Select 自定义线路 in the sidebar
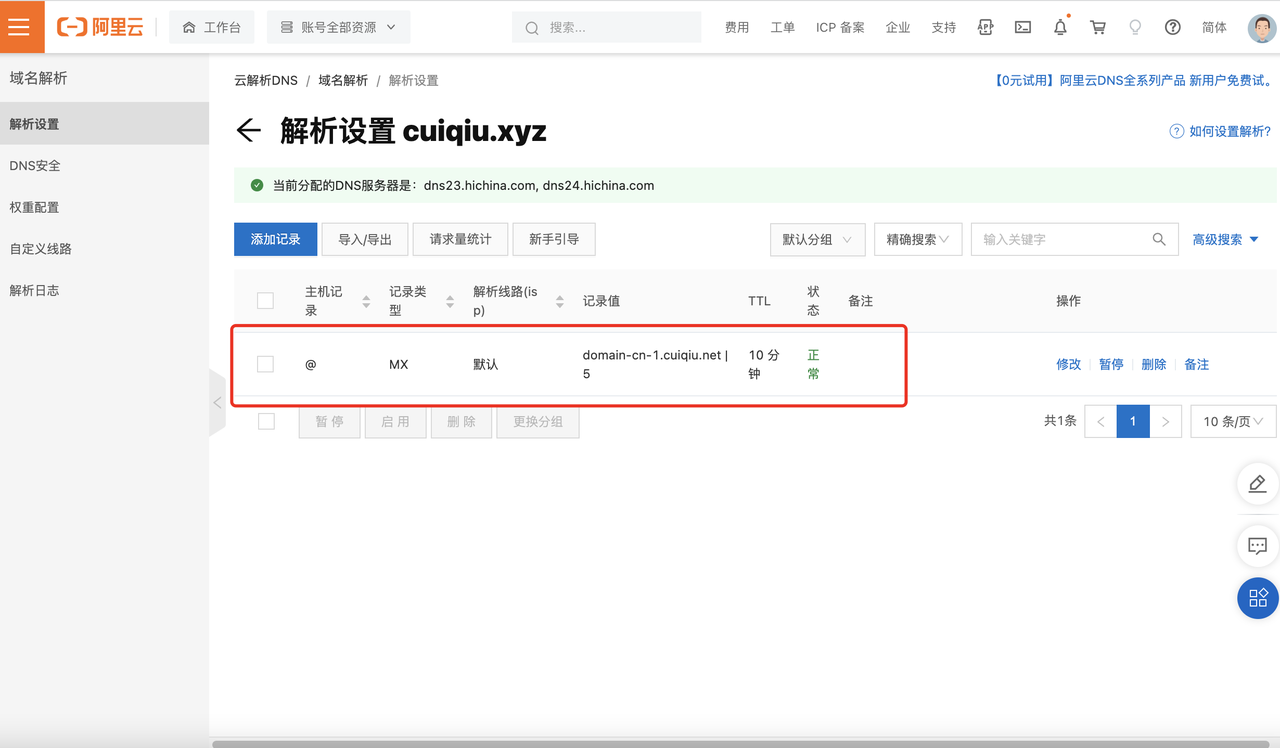 (104, 249)
